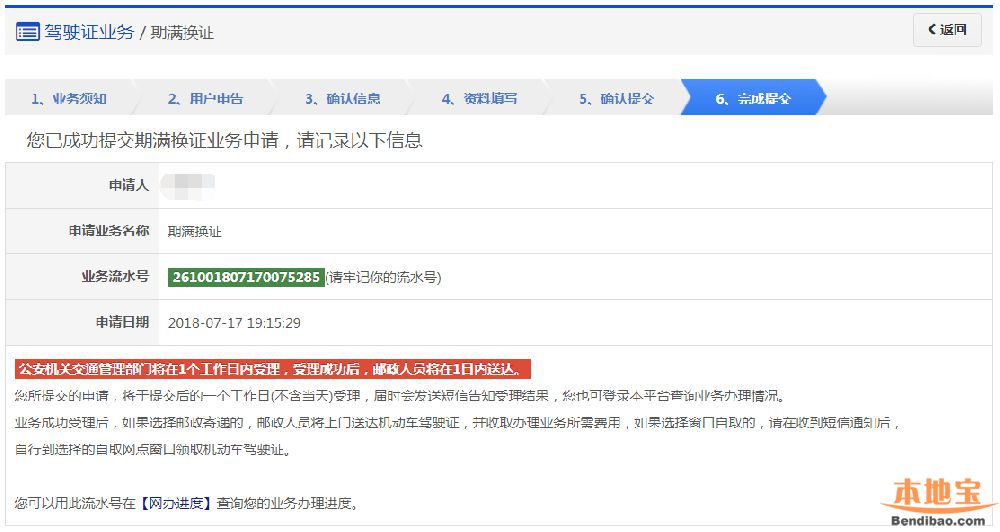Image resolution: width=1000 pixels, height=532 pixels.
Task: Click the 申请人 row label
Action: 129,185
